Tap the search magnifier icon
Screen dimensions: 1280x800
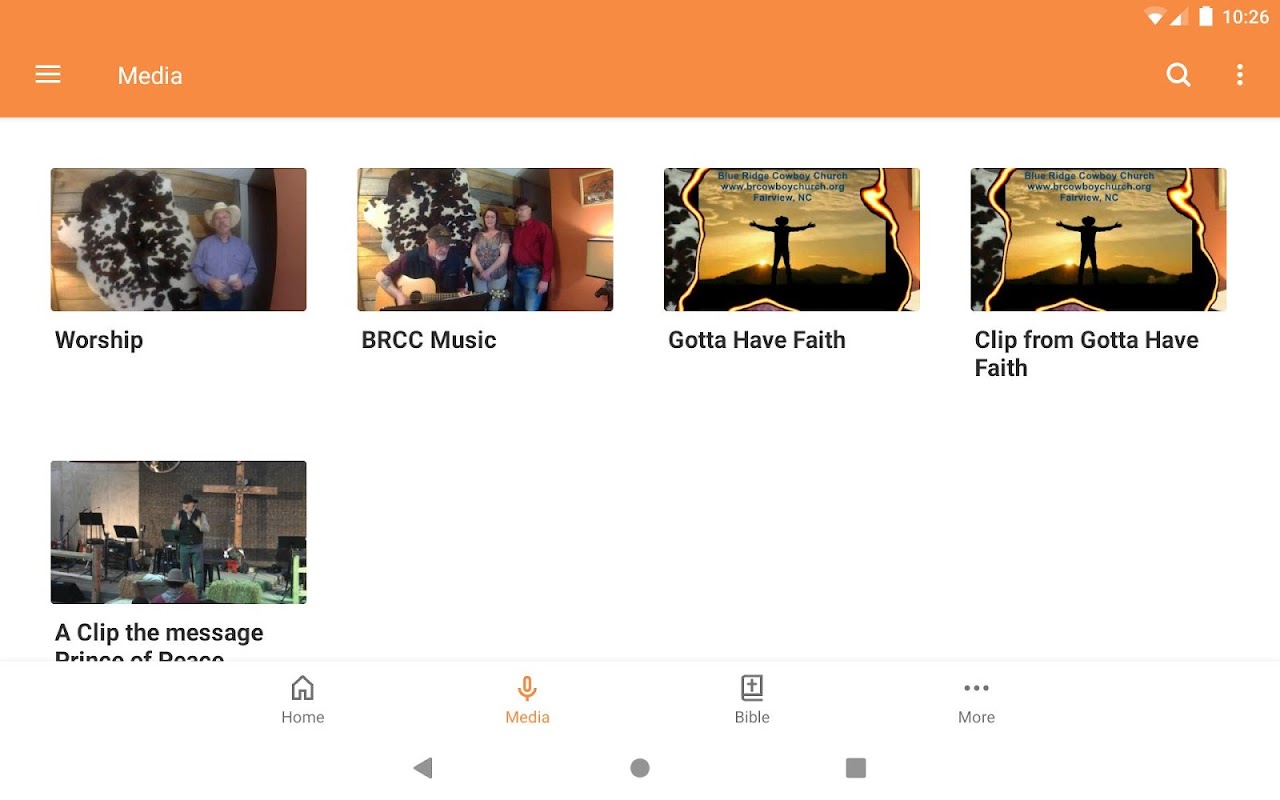click(x=1179, y=75)
